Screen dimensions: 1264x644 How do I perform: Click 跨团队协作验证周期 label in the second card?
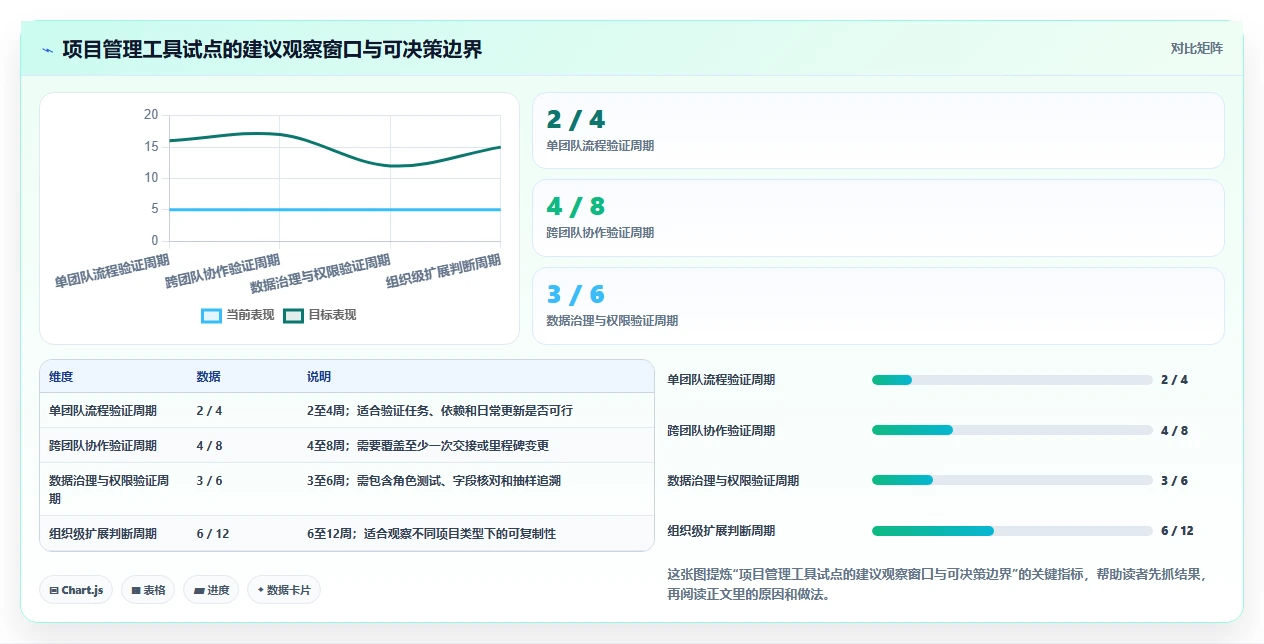pos(600,233)
